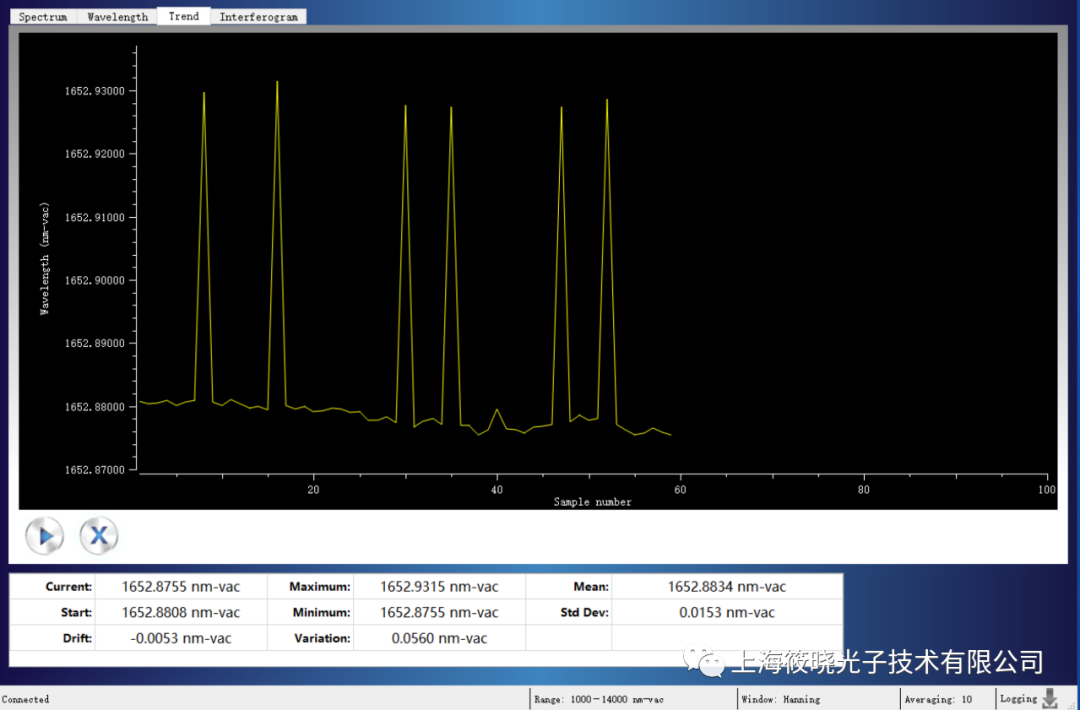This screenshot has width=1080, height=710.
Task: Click the Start value 1652.8808 cell
Action: [x=181, y=612]
